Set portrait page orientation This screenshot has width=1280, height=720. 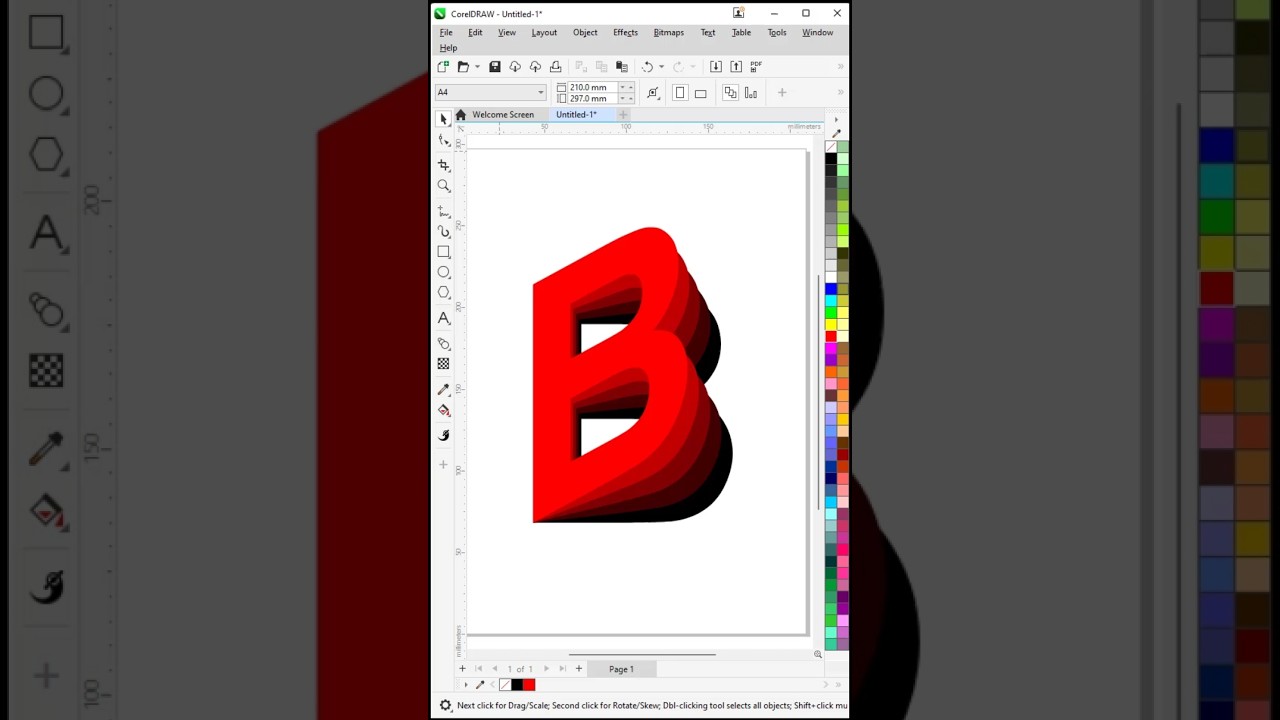pyautogui.click(x=680, y=93)
